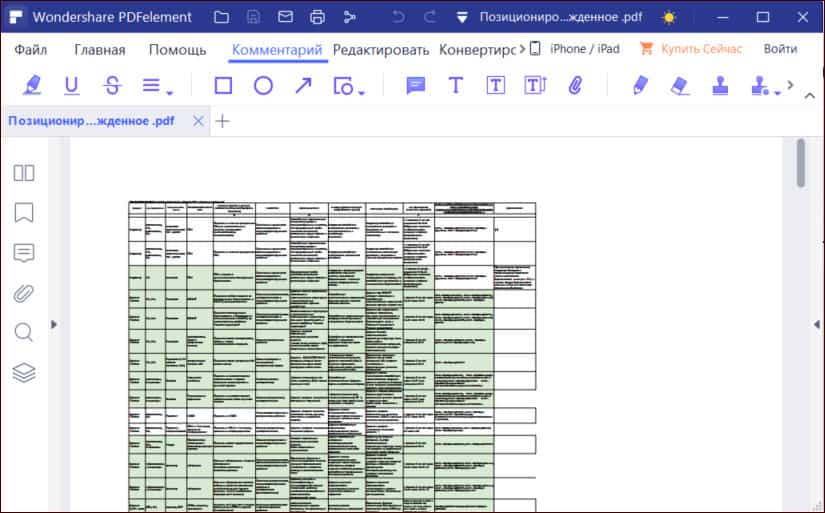This screenshot has height=513, width=825.
Task: Toggle the light/dark theme sun icon
Action: 669,18
